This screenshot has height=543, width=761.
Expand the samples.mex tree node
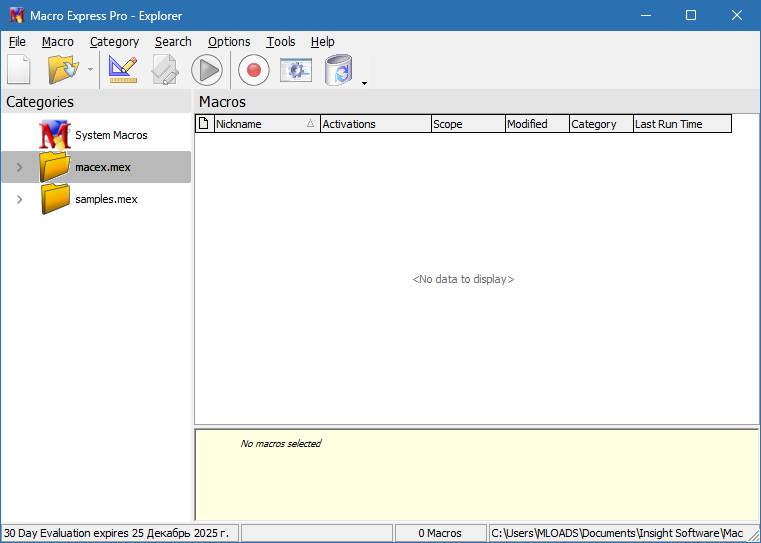pos(19,199)
